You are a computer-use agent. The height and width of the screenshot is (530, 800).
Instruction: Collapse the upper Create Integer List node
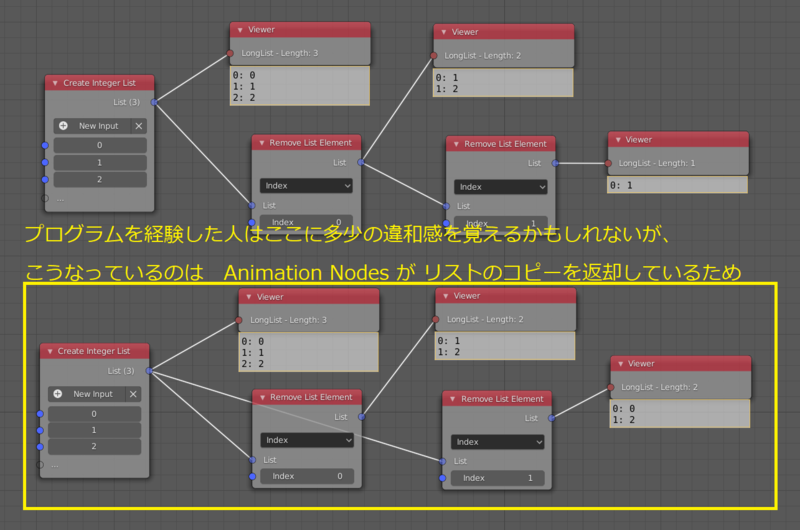click(55, 83)
